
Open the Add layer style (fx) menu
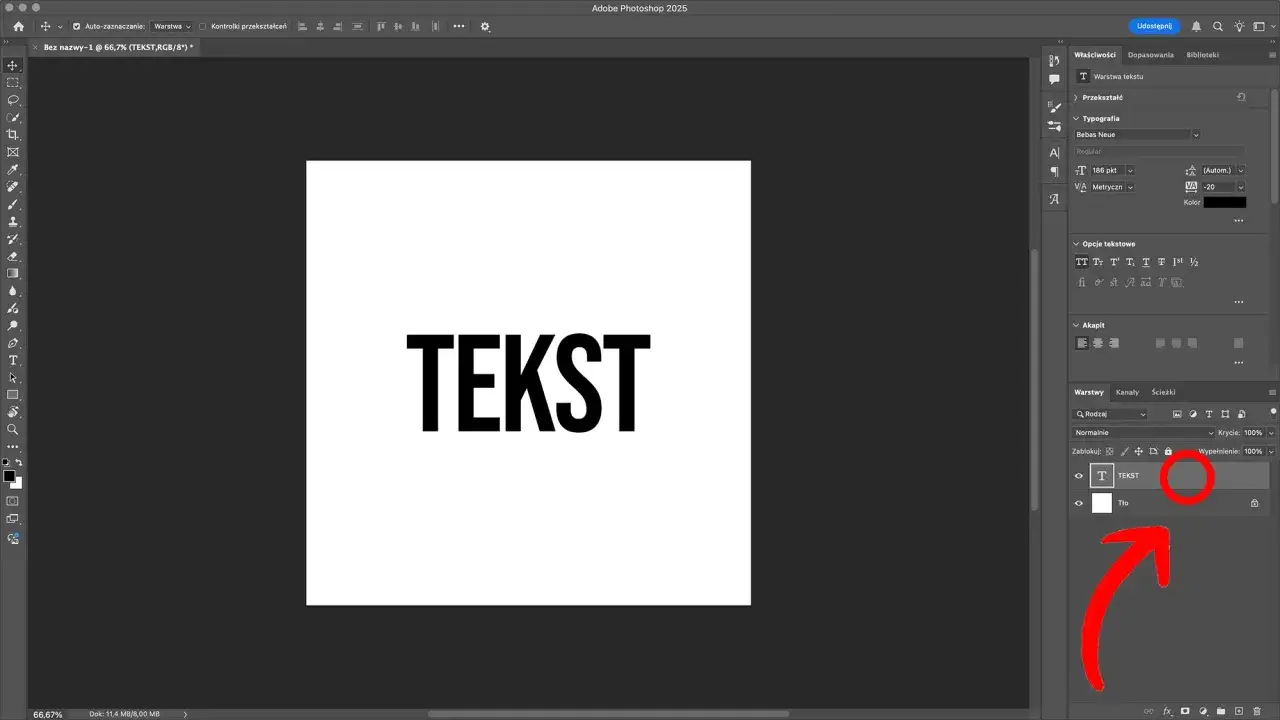click(1168, 711)
